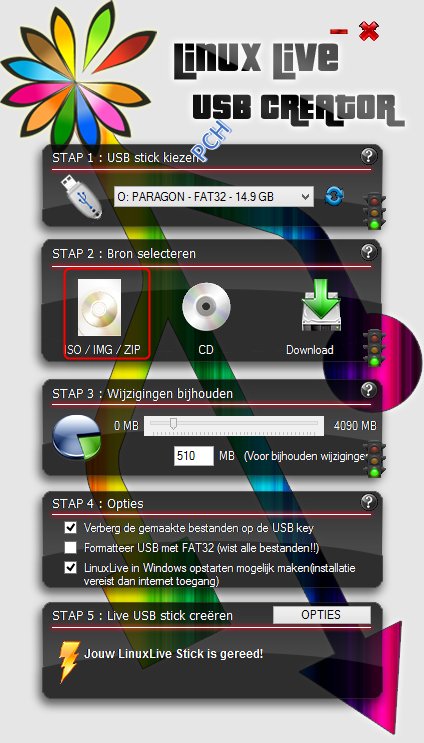Open help for STAP 4 Opties

pos(369,501)
